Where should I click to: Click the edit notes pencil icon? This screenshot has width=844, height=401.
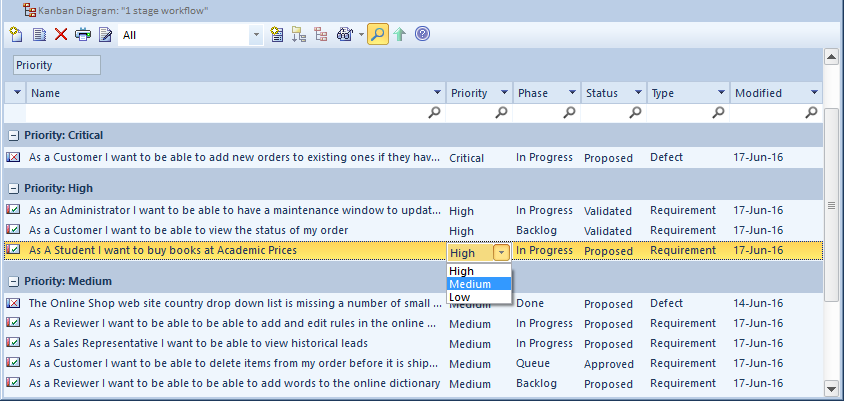pyautogui.click(x=105, y=35)
